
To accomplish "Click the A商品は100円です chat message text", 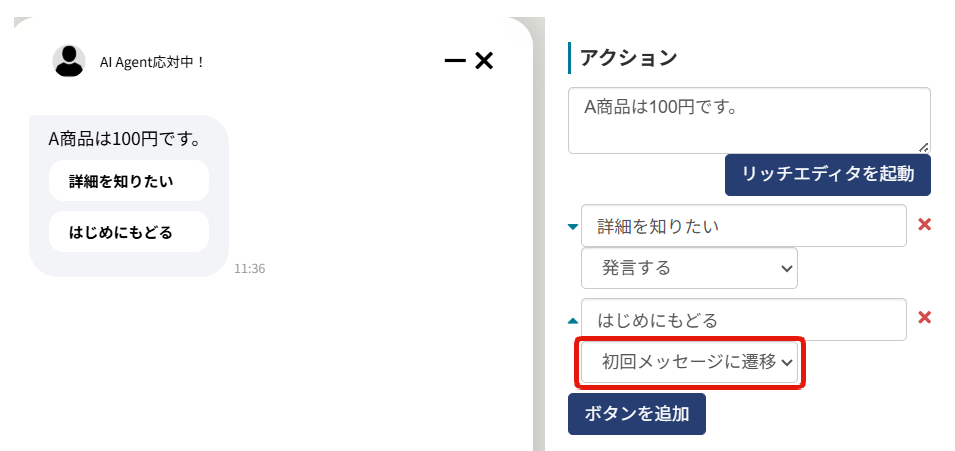I will pyautogui.click(x=125, y=139).
